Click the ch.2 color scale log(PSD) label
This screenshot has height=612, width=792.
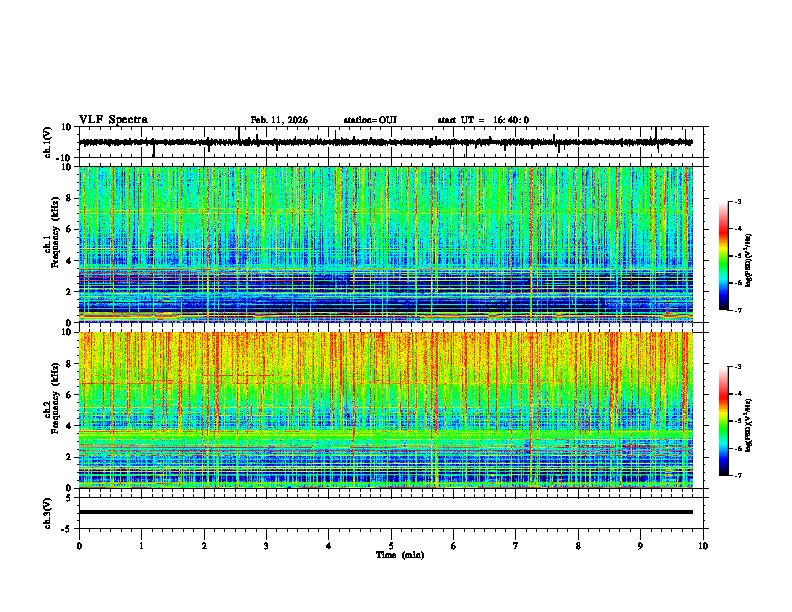click(749, 425)
